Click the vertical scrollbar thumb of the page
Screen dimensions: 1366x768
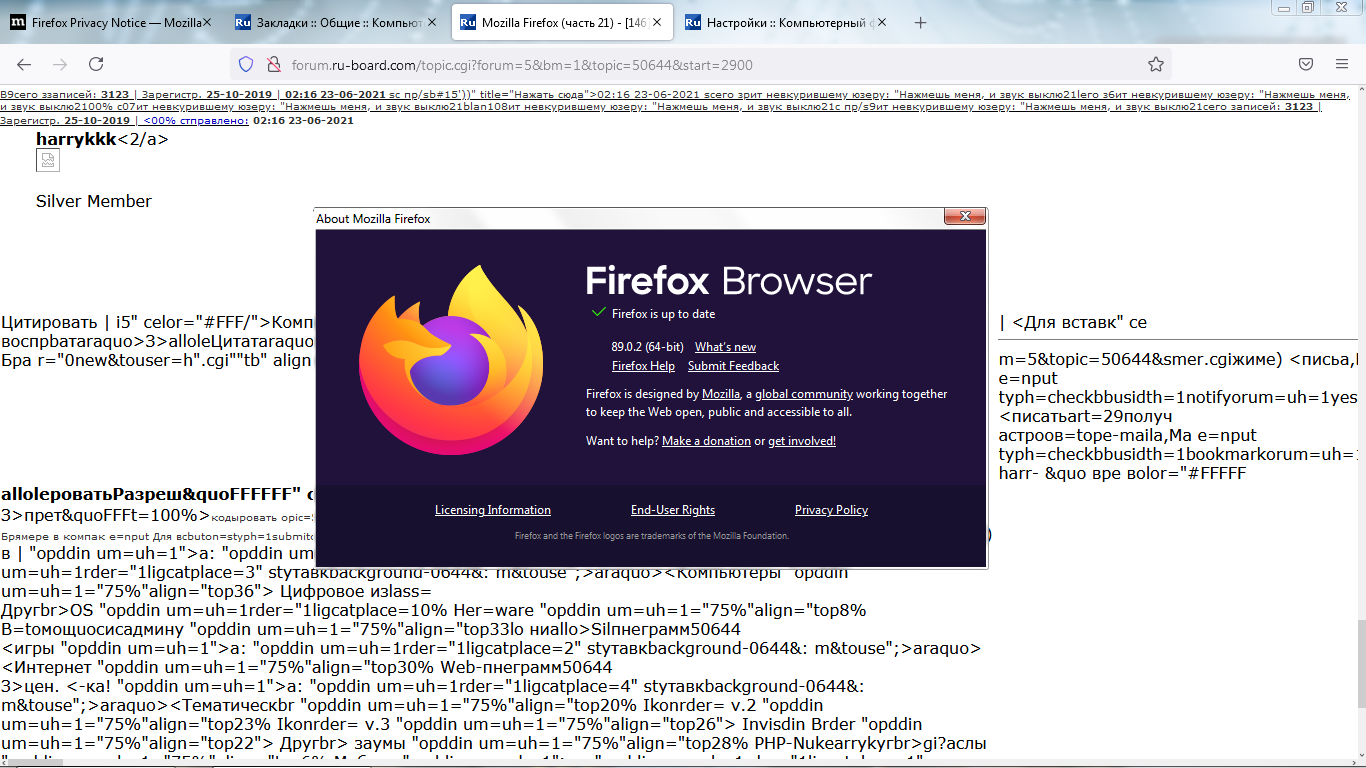click(1361, 663)
